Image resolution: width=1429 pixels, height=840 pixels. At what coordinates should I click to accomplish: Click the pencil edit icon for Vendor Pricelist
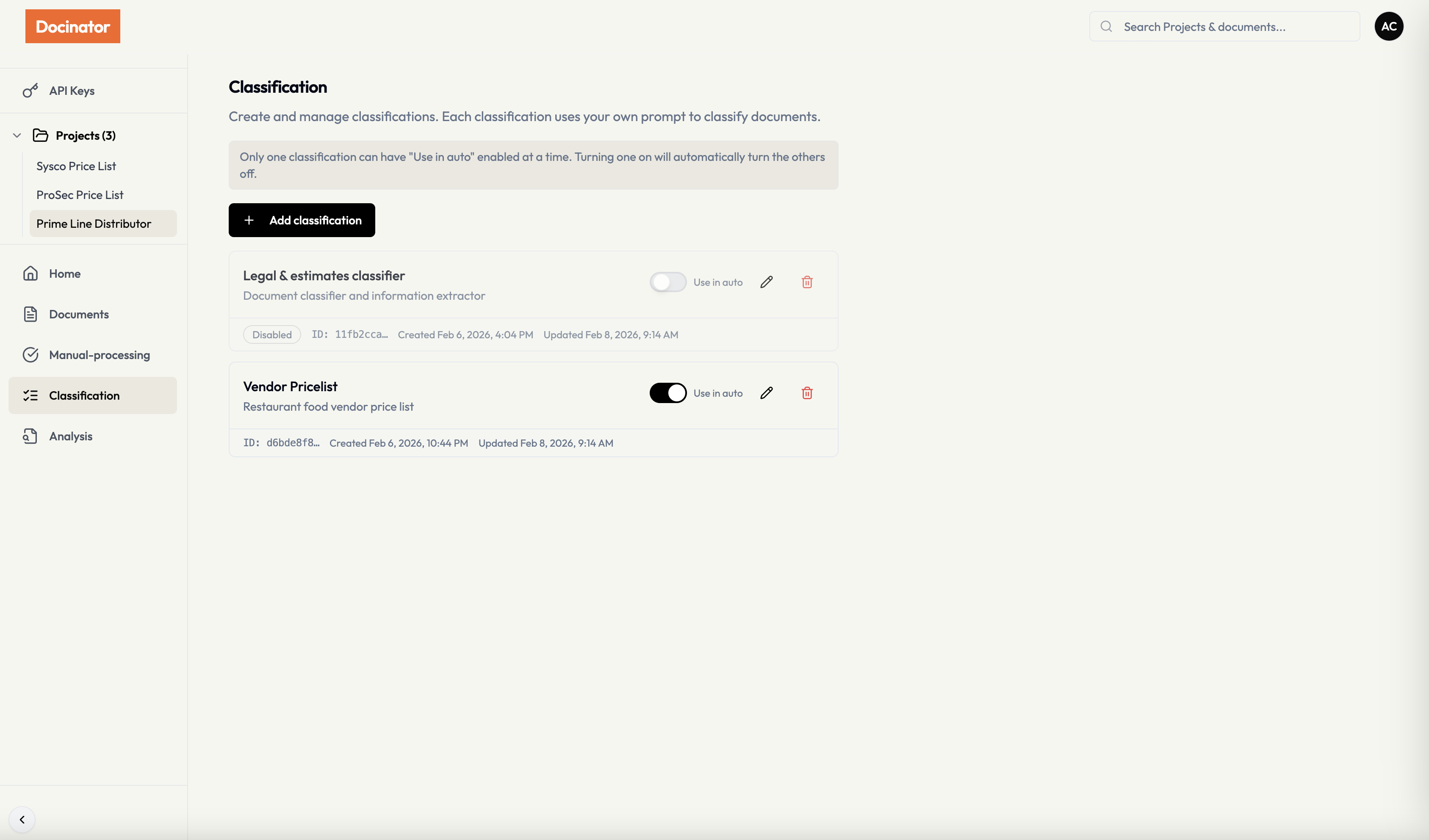click(766, 393)
